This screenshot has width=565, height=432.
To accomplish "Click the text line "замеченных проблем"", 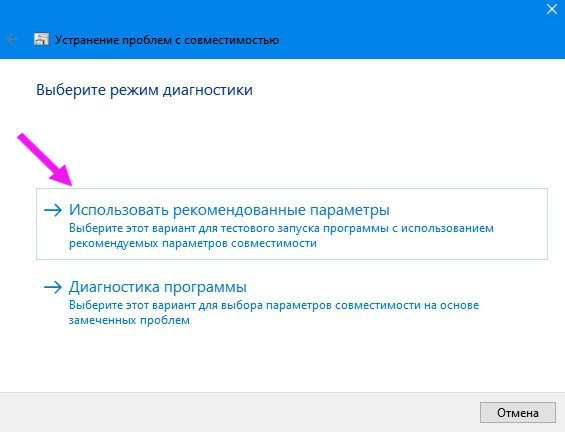I will pos(129,320).
